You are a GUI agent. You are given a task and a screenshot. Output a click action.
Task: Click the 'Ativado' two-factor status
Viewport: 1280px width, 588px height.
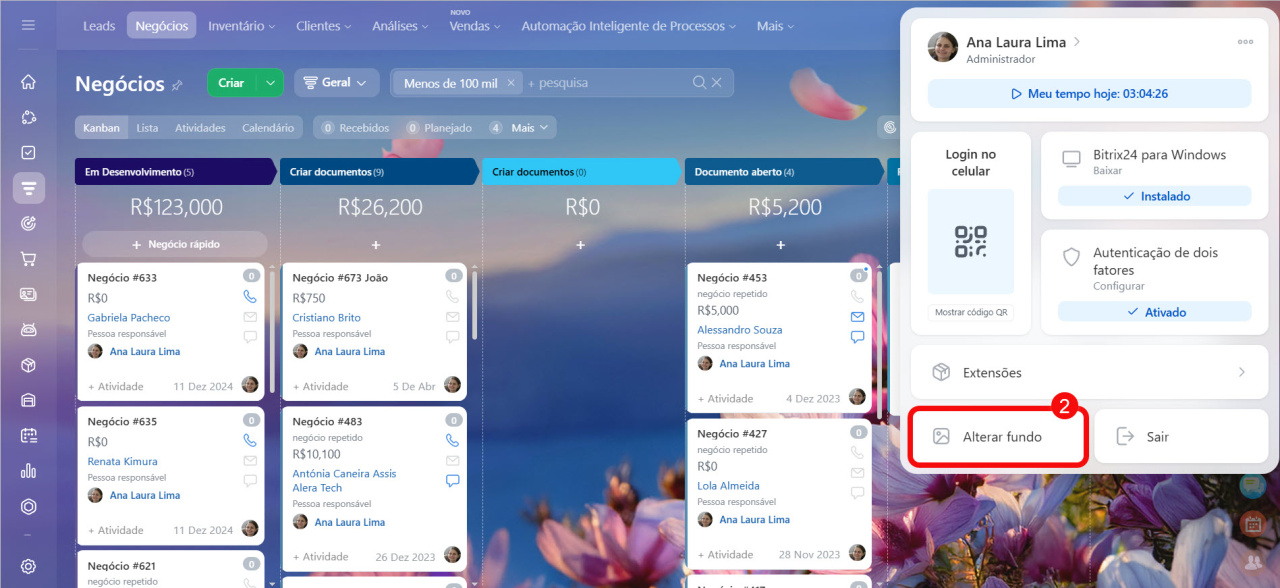1154,312
